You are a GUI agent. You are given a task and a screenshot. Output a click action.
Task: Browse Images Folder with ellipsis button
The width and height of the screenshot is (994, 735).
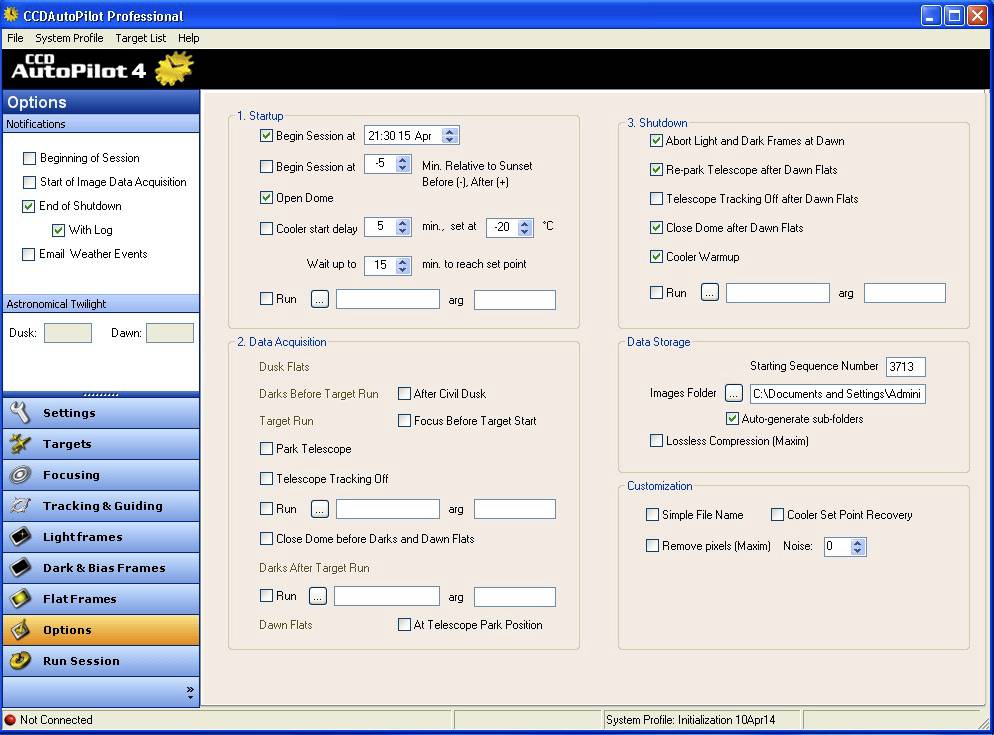point(734,393)
